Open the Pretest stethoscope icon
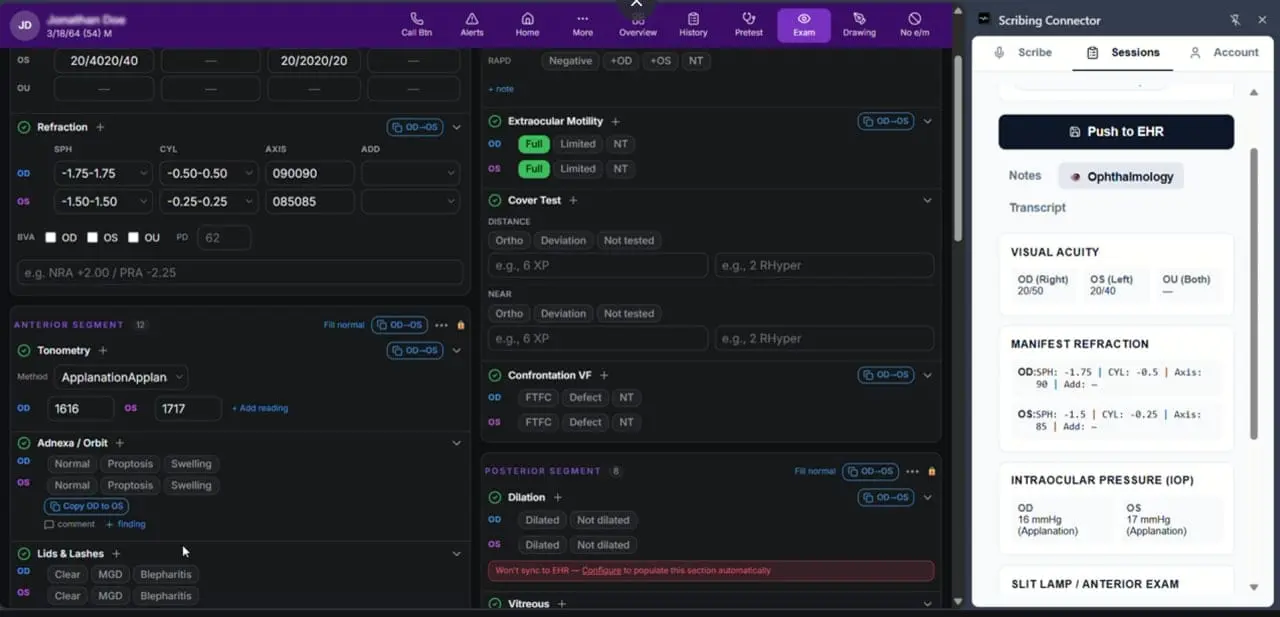This screenshot has width=1280, height=617. [x=748, y=25]
